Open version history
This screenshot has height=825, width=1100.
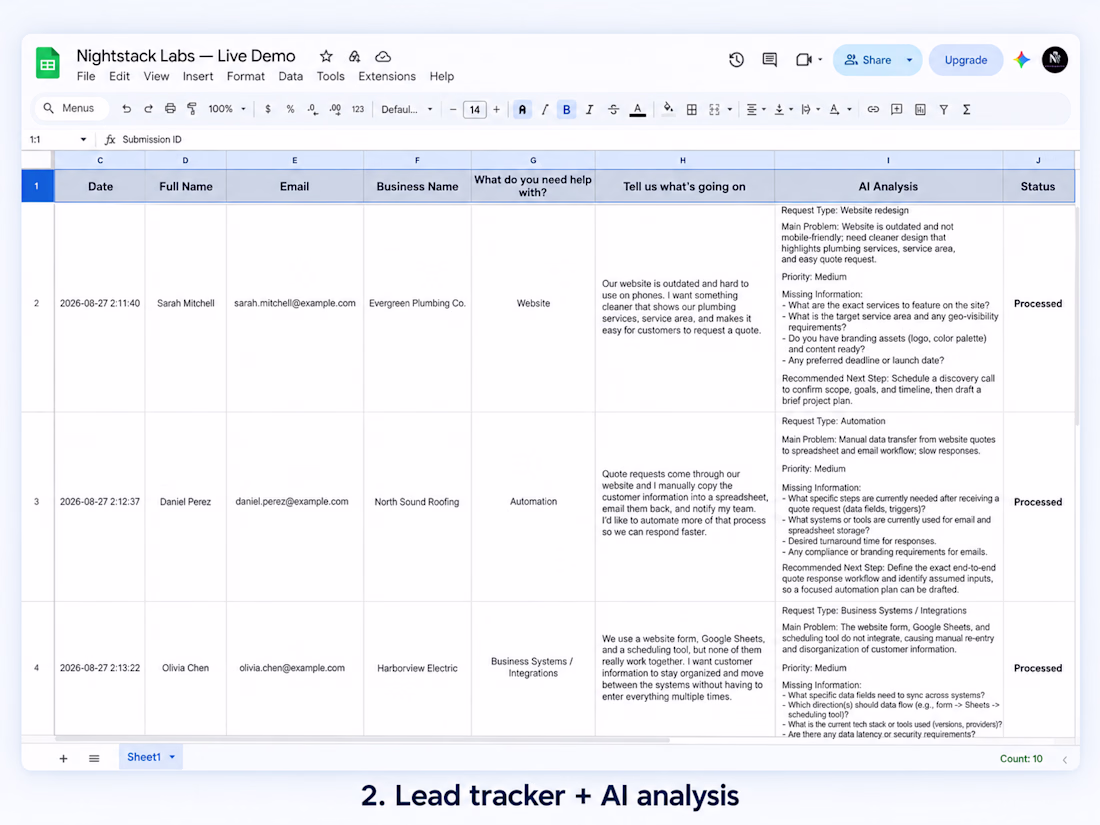pyautogui.click(x=736, y=60)
